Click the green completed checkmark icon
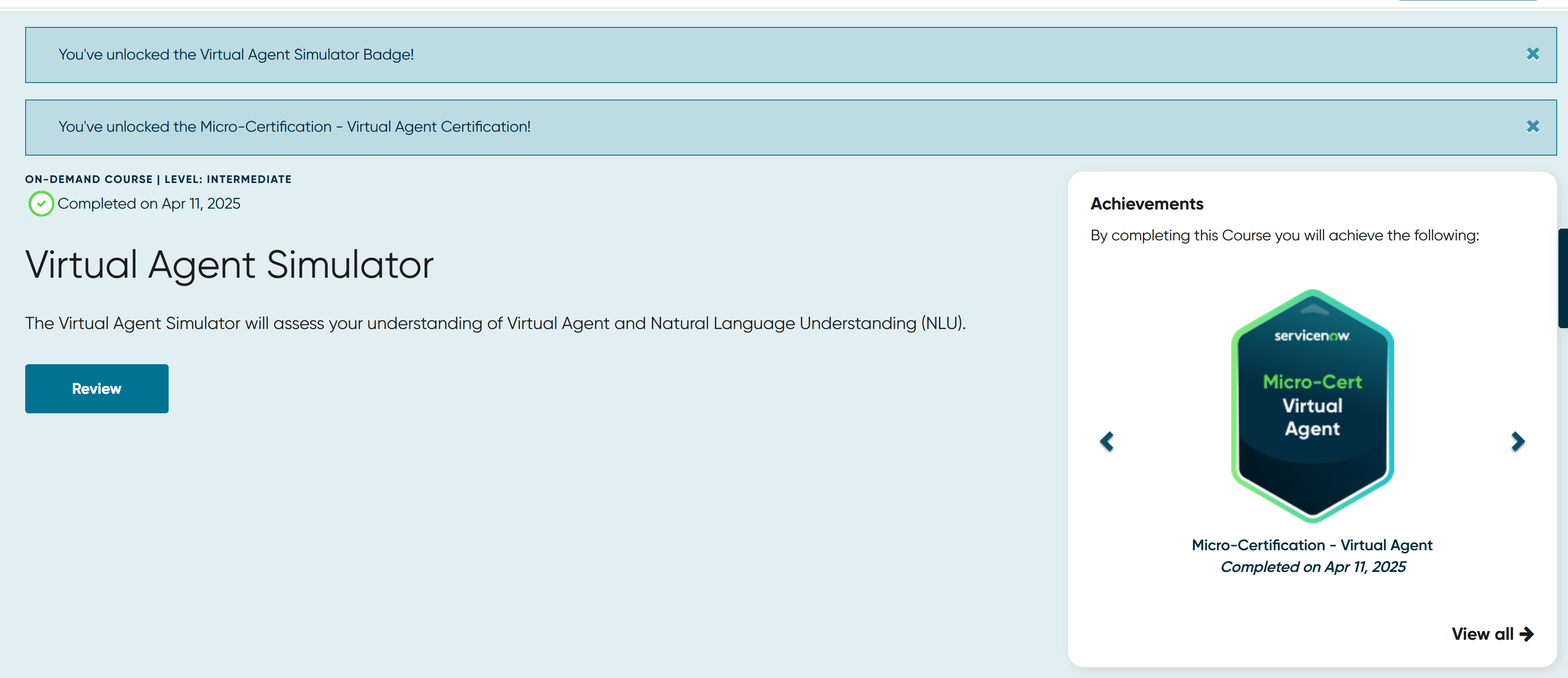Viewport: 1568px width, 678px height. coord(41,204)
